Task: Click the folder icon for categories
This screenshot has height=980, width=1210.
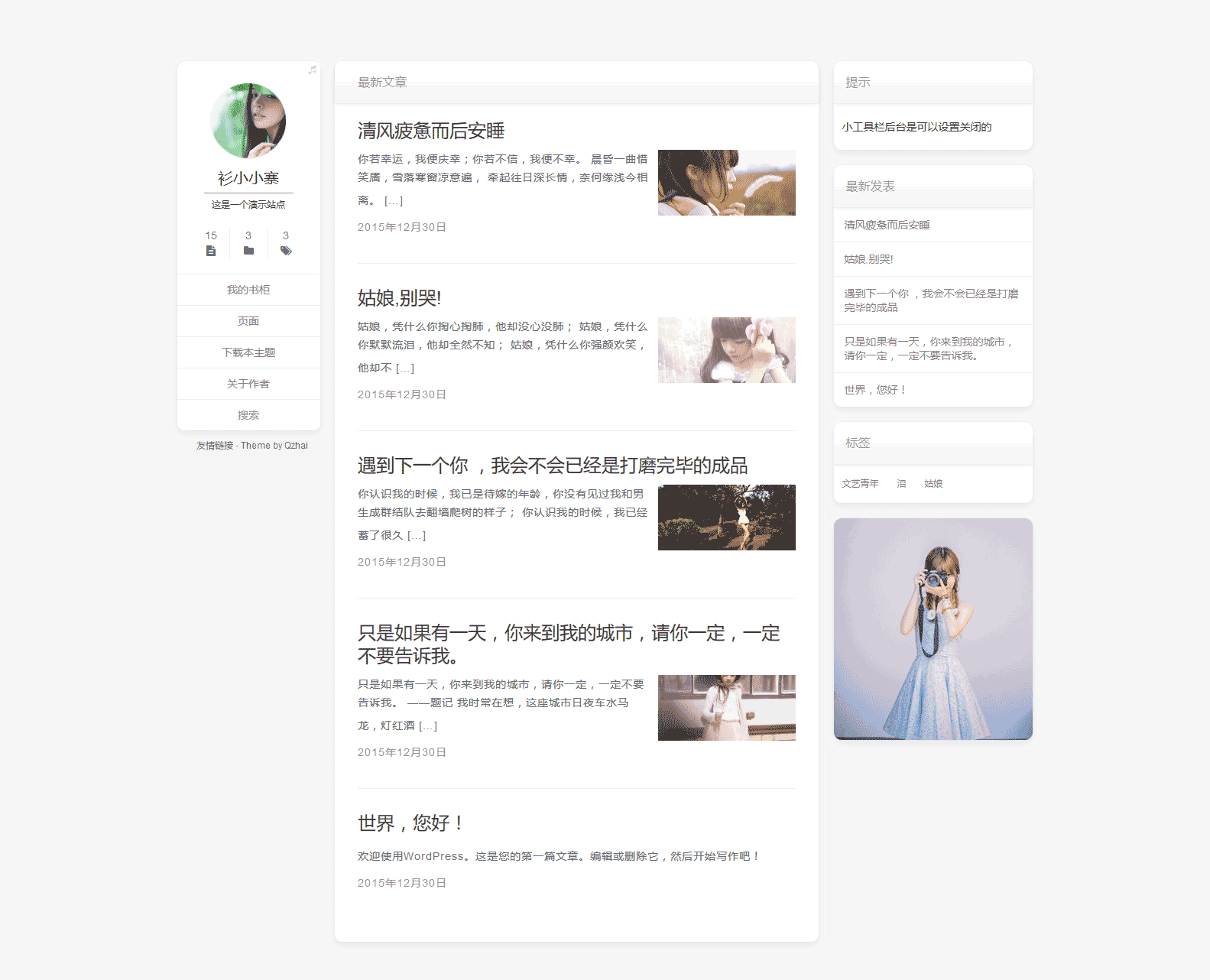Action: [x=248, y=251]
